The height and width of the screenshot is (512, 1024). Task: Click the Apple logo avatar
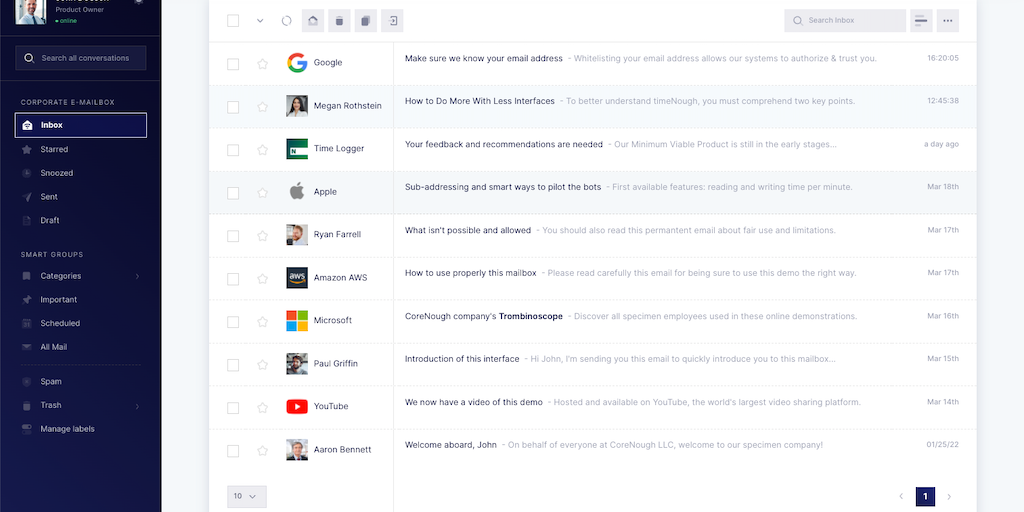click(297, 191)
